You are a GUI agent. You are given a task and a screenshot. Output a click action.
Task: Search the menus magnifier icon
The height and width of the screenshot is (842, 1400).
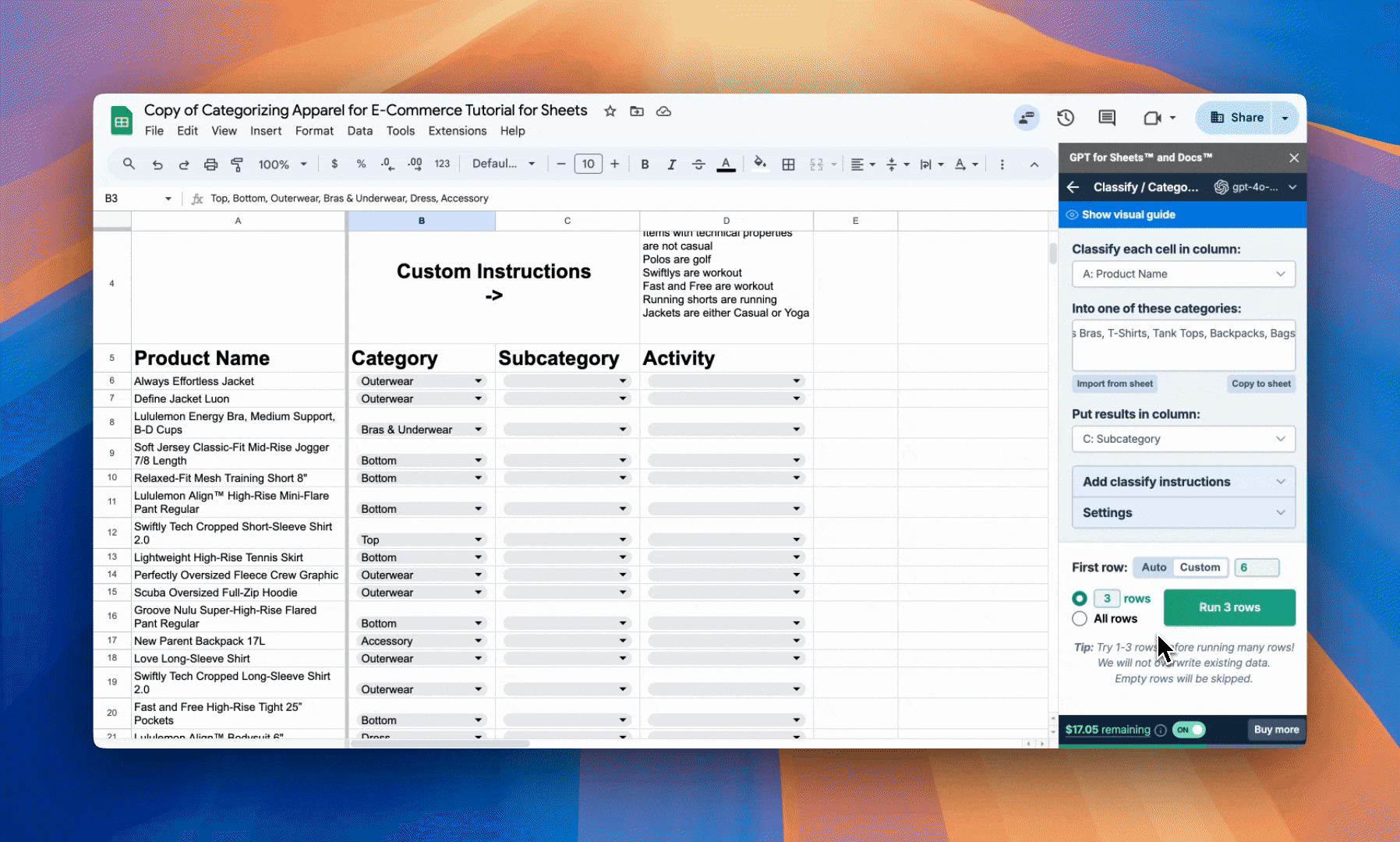tap(129, 164)
